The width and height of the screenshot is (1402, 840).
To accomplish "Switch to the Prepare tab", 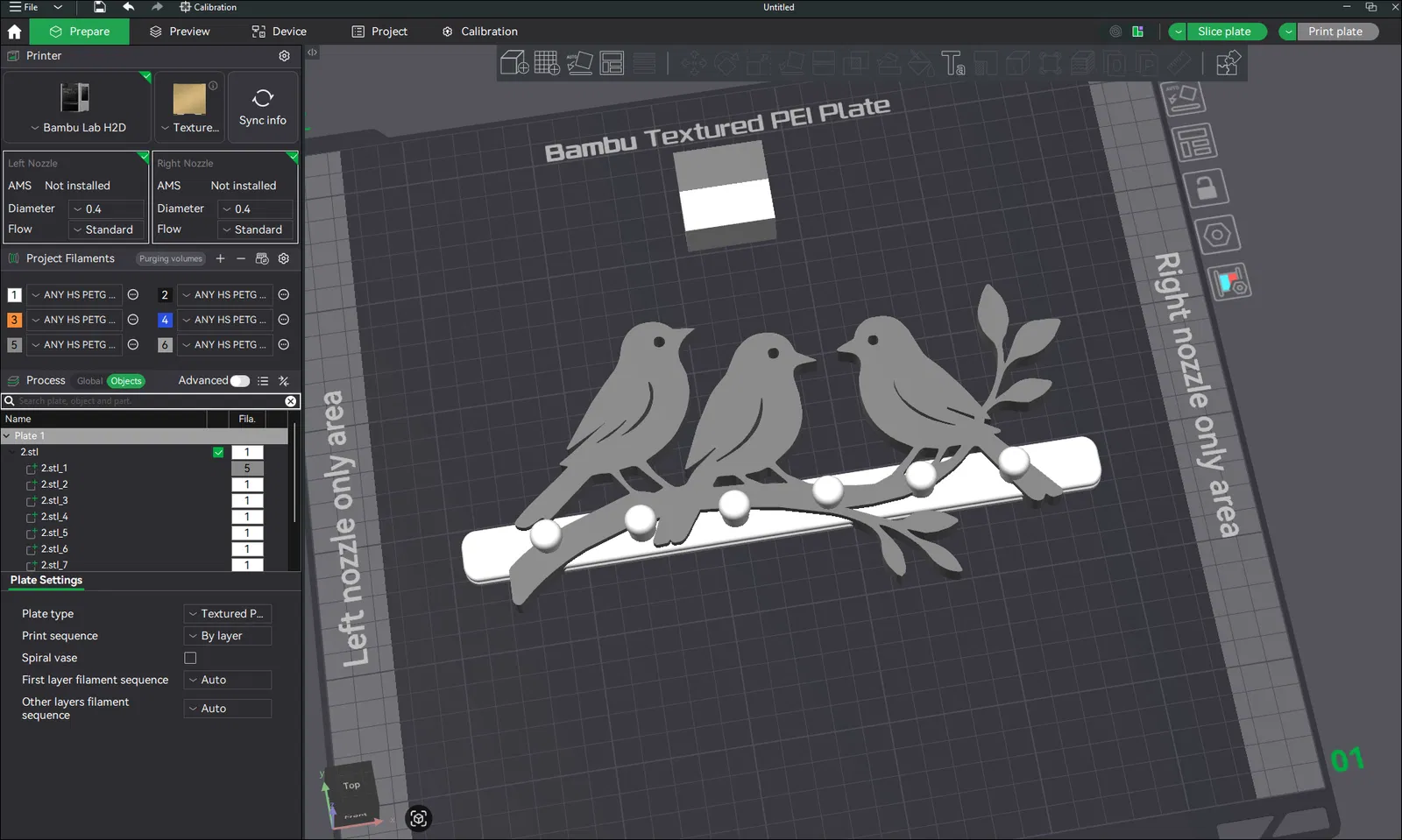I will [80, 32].
